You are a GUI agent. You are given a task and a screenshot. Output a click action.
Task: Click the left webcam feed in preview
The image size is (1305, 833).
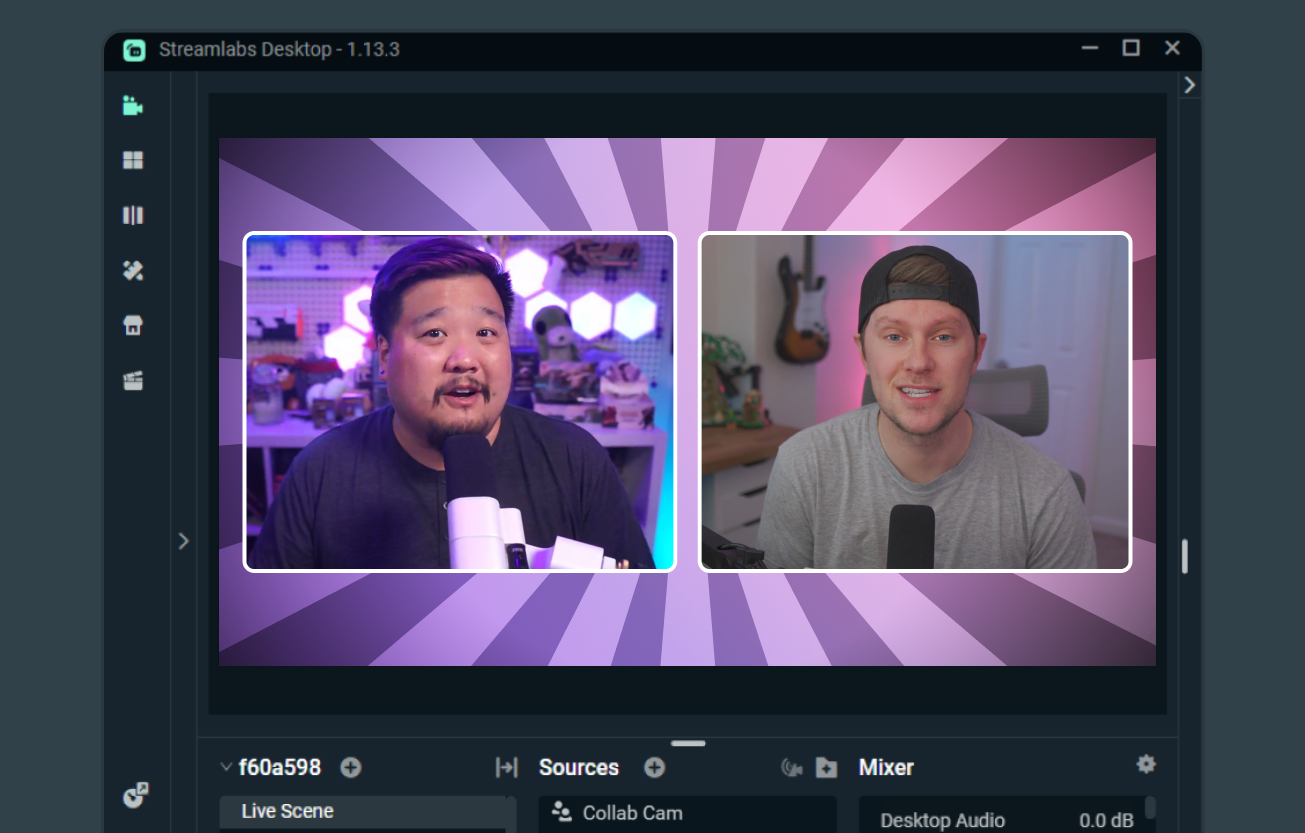(x=460, y=402)
